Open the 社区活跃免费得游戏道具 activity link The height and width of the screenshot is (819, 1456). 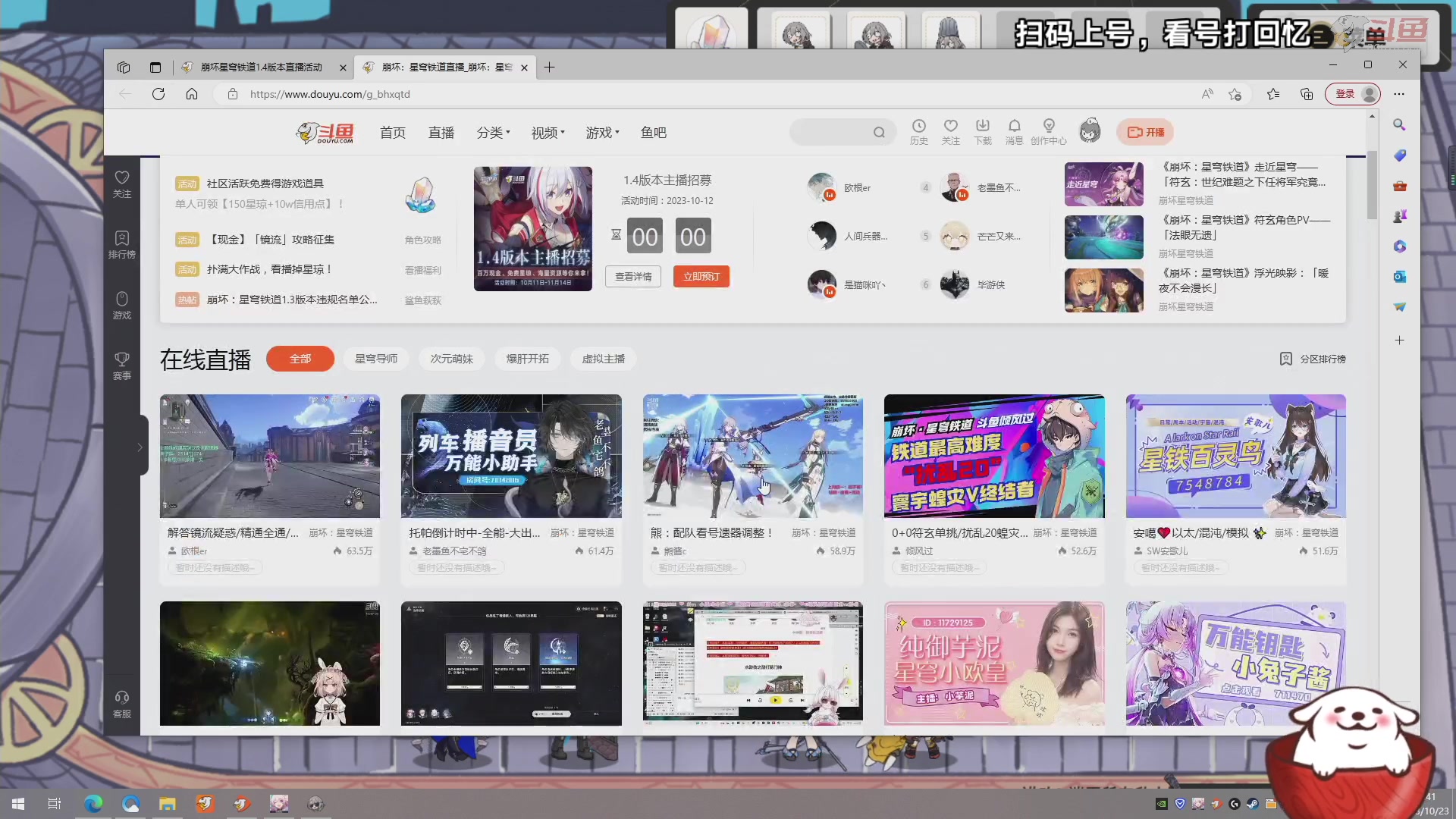coord(265,184)
